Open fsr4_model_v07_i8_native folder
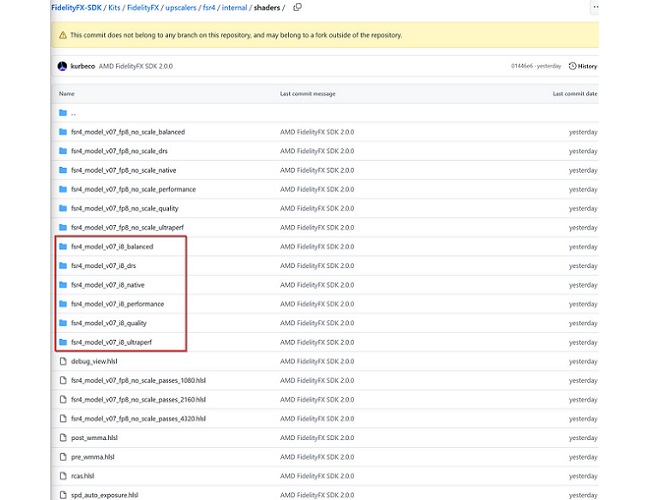The height and width of the screenshot is (500, 650). tap(107, 285)
